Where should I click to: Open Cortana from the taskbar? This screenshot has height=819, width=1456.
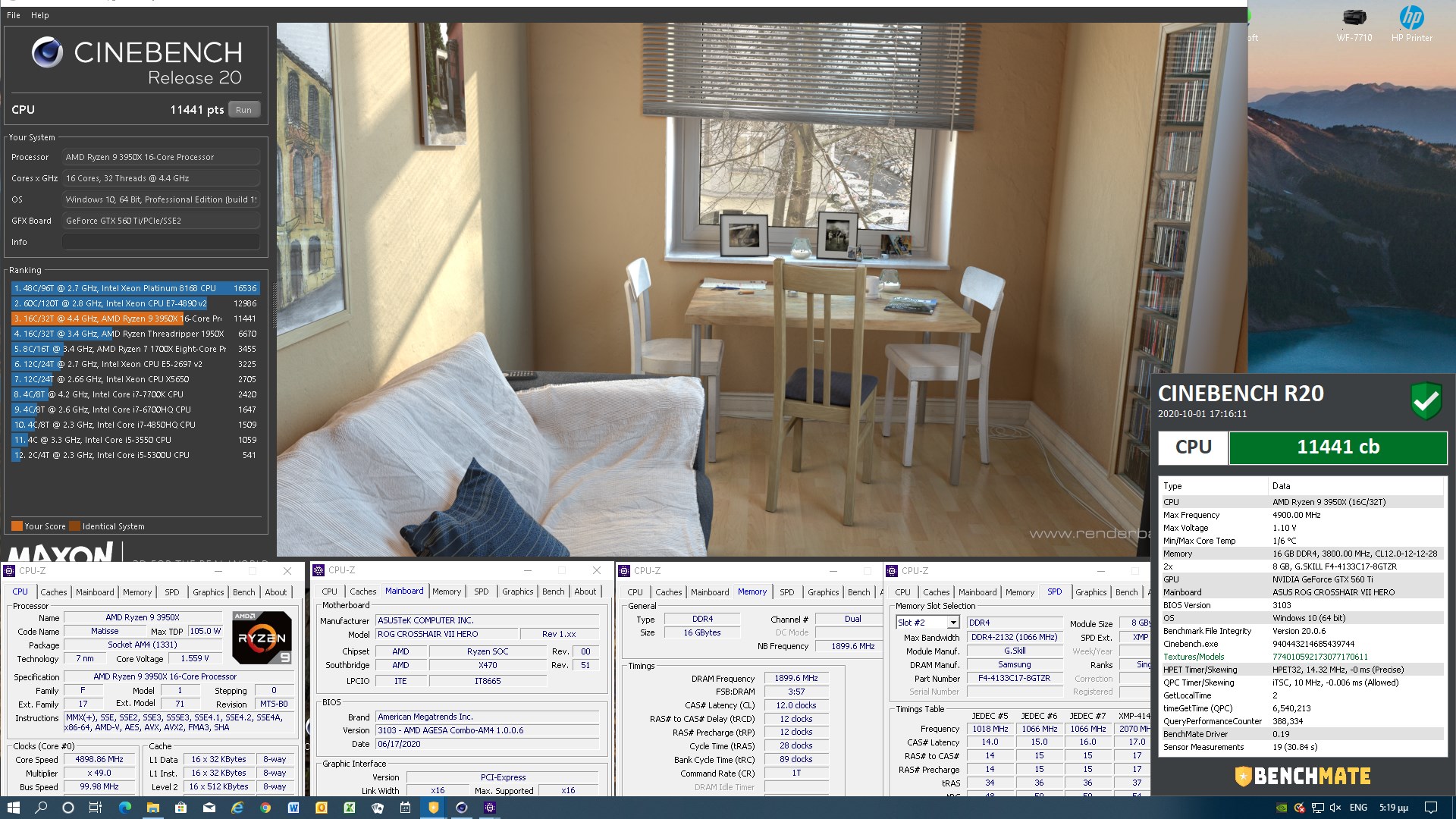tap(67, 808)
